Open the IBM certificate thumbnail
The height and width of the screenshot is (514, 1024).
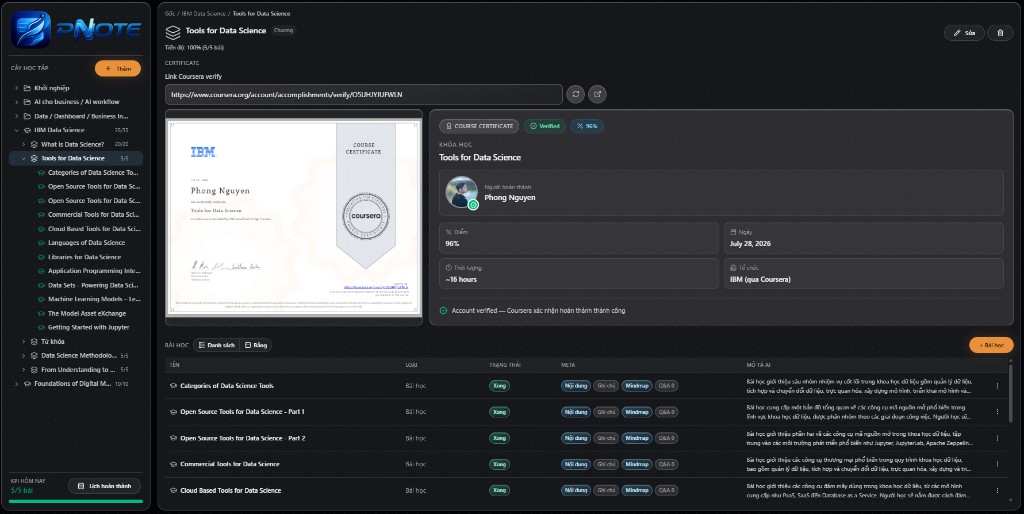pos(294,217)
